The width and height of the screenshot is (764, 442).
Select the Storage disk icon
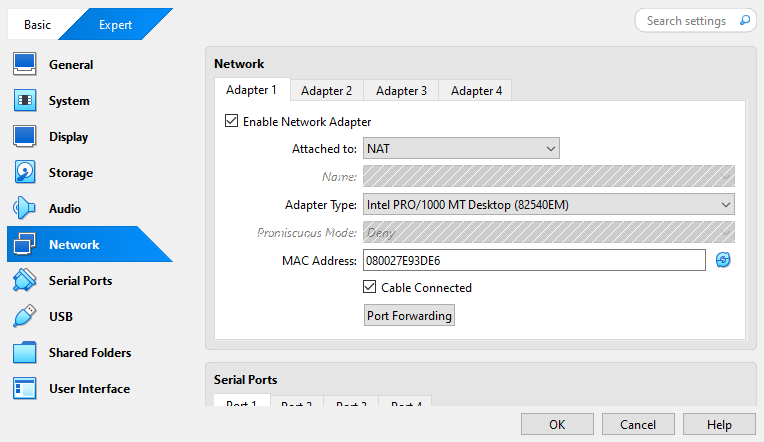(x=25, y=173)
